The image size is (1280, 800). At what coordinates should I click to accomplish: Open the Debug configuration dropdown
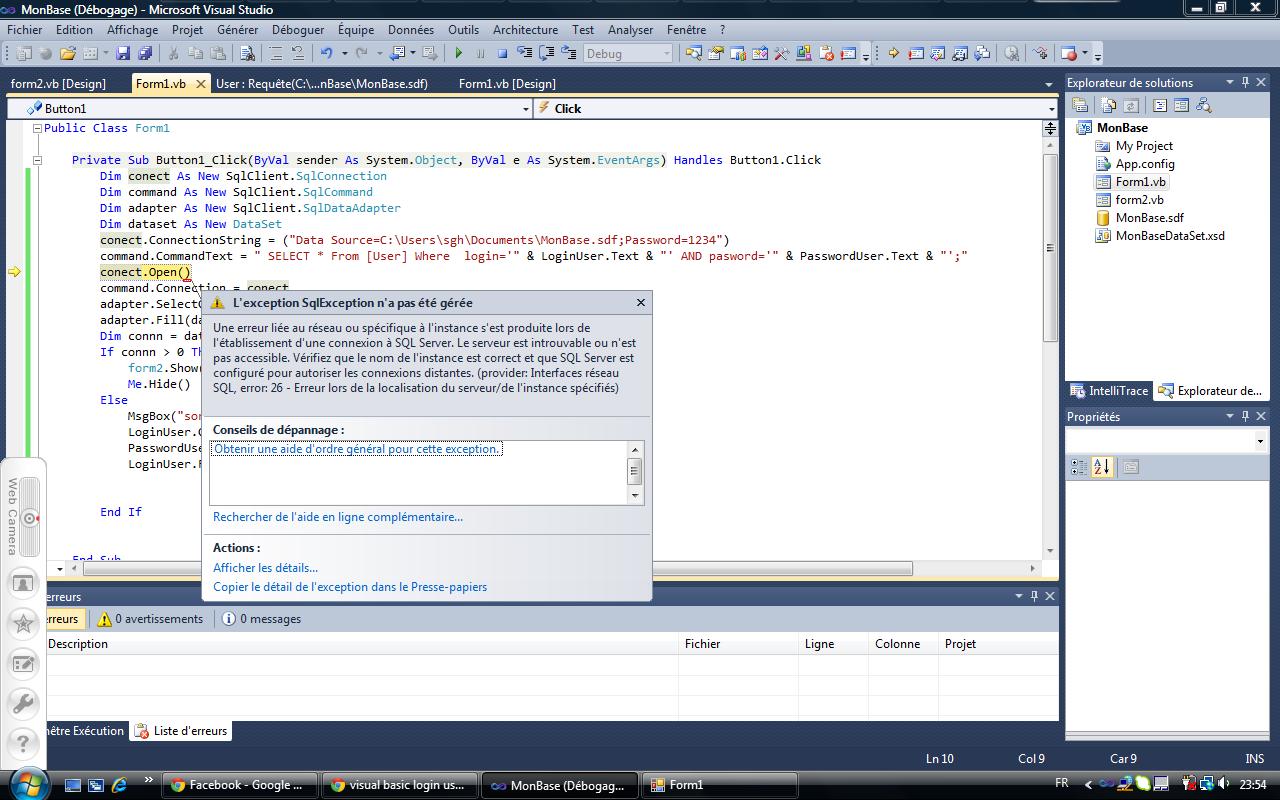665,53
